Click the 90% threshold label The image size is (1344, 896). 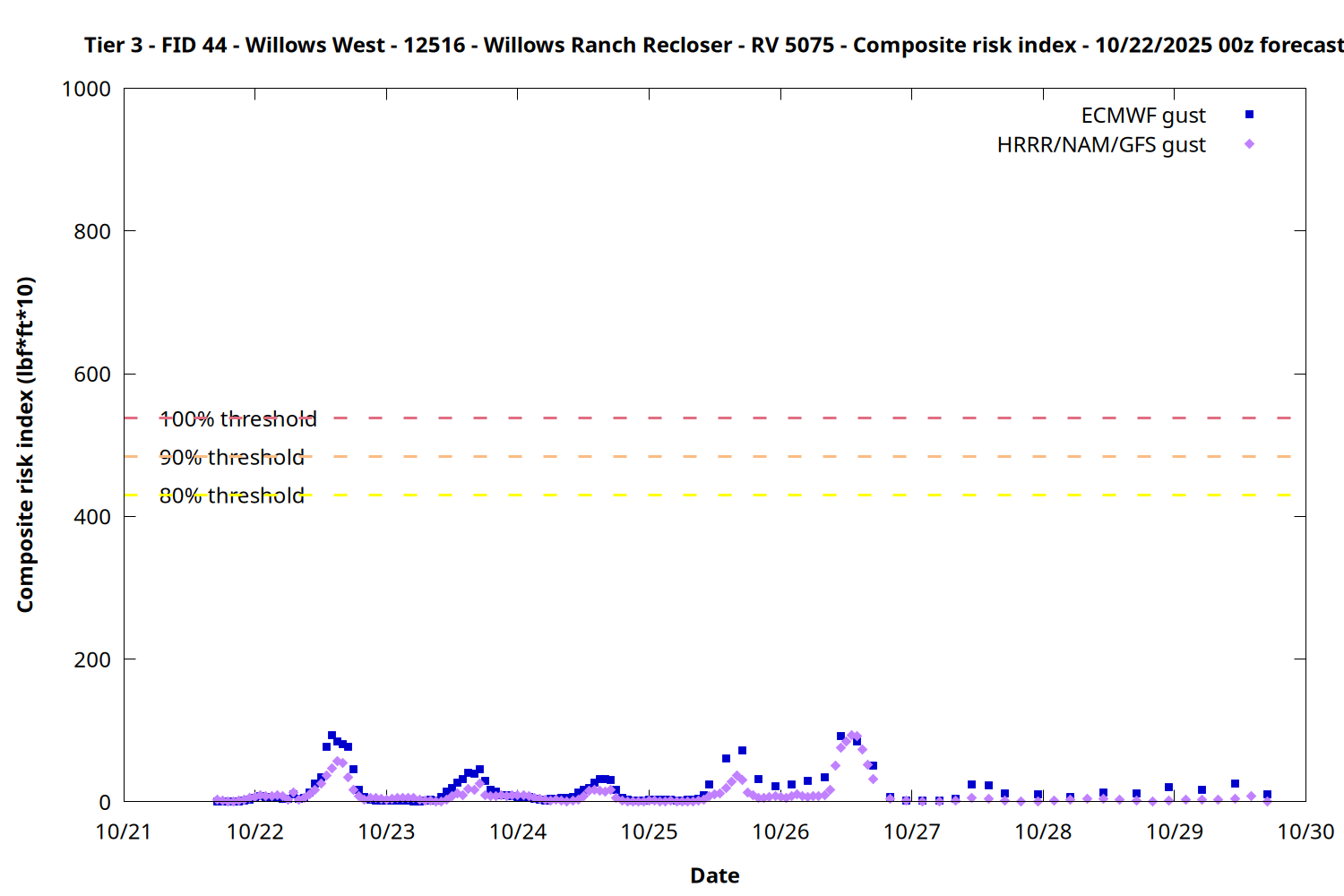coord(231,457)
